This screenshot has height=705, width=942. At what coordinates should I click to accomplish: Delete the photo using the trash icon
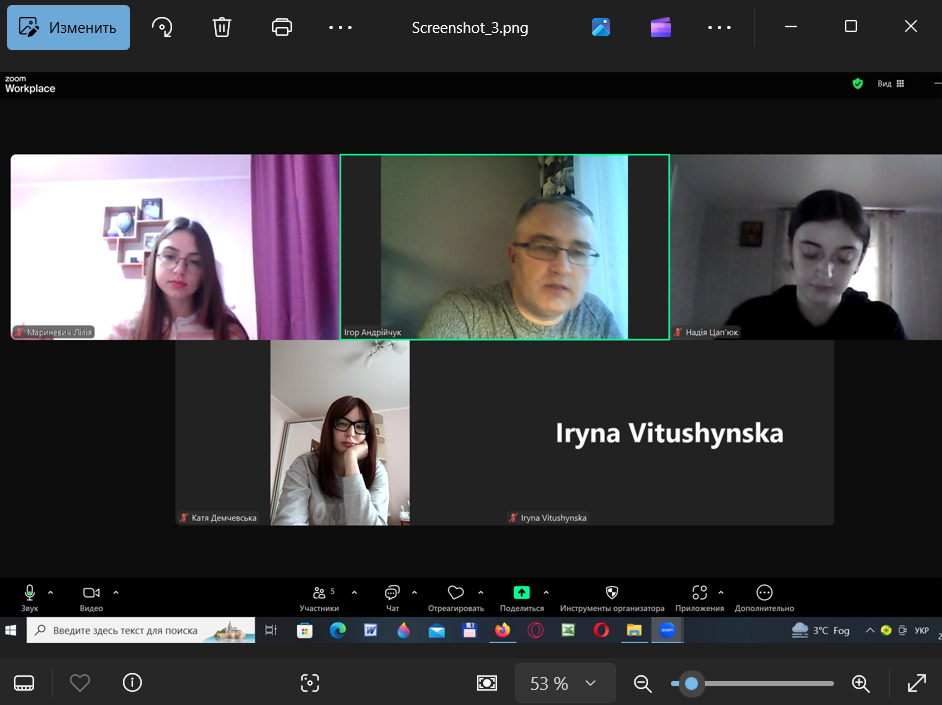pyautogui.click(x=222, y=28)
